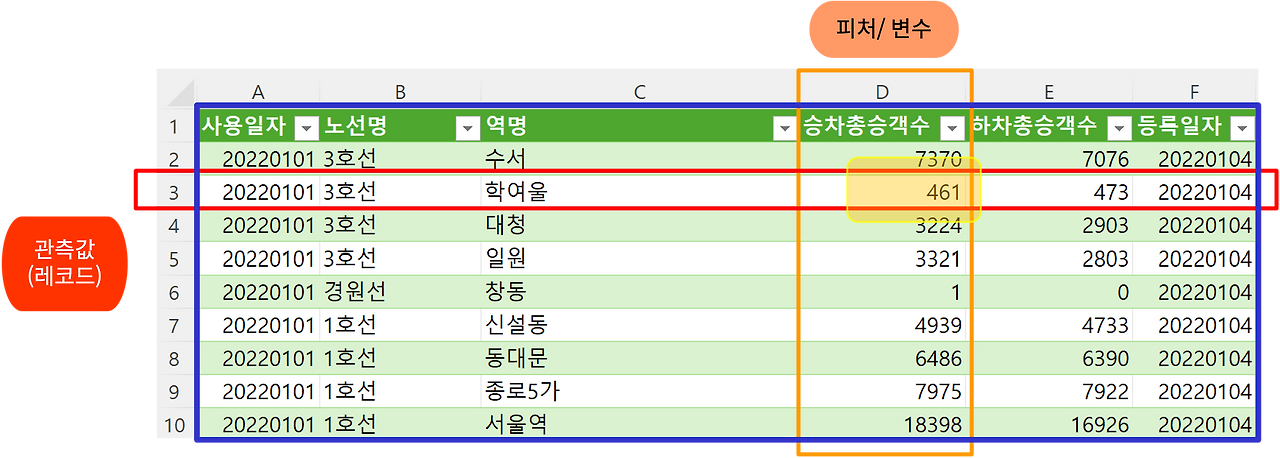Click the 등록일자 header cell text
The width and height of the screenshot is (1280, 458).
coord(1179,126)
